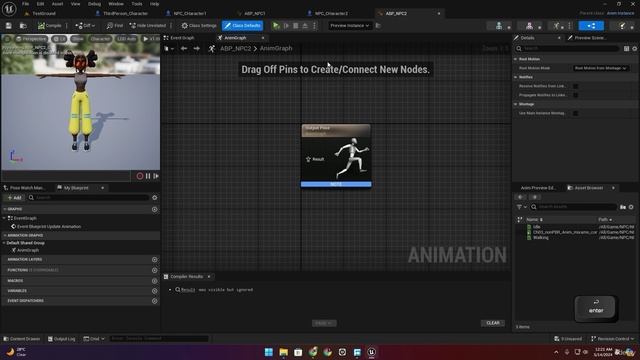Add a new macro plus icon
This screenshot has width=640, height=360.
tap(155, 281)
